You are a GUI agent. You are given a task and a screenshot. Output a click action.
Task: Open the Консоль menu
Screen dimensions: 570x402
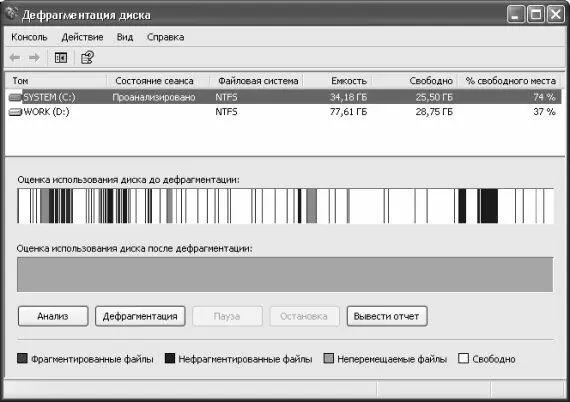tap(29, 37)
